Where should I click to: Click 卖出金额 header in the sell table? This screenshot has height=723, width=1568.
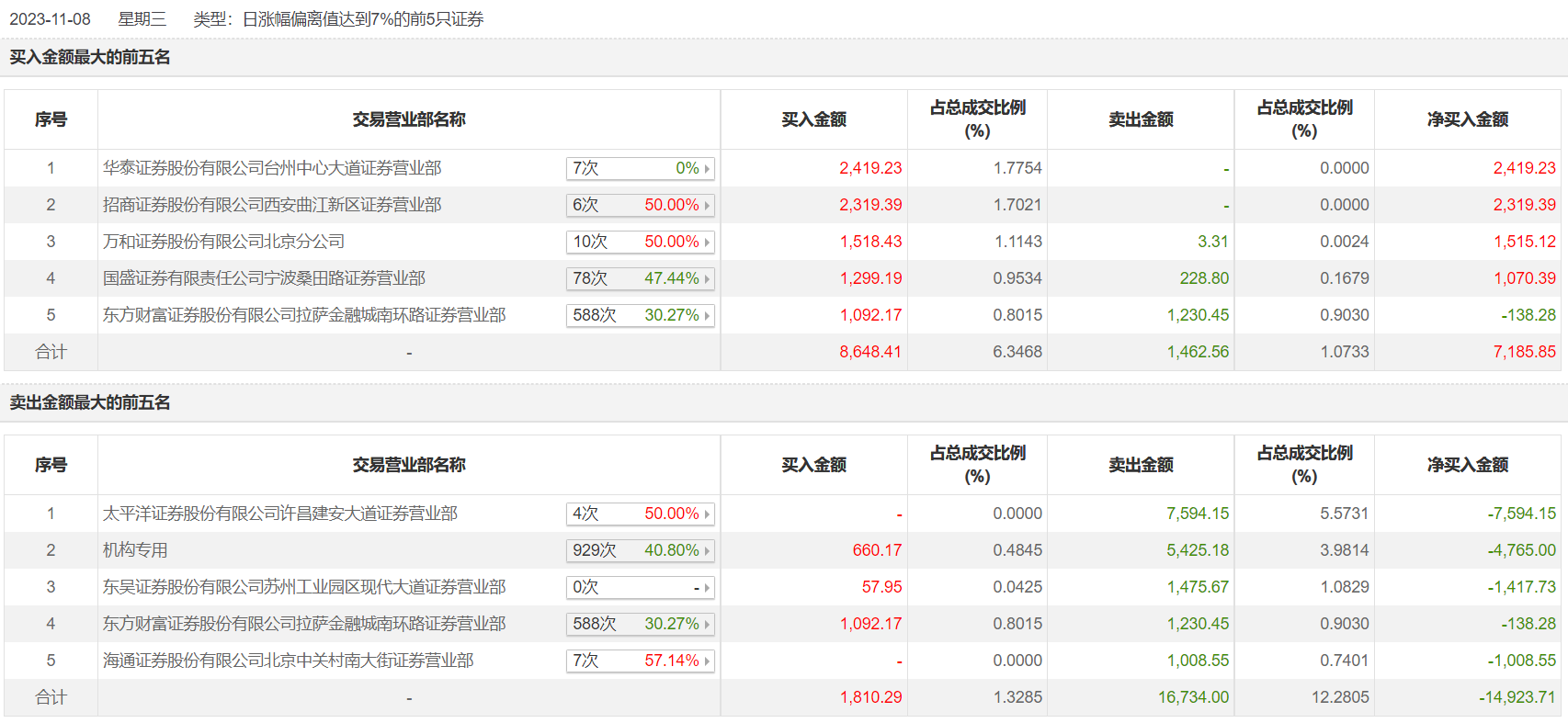(x=1141, y=465)
